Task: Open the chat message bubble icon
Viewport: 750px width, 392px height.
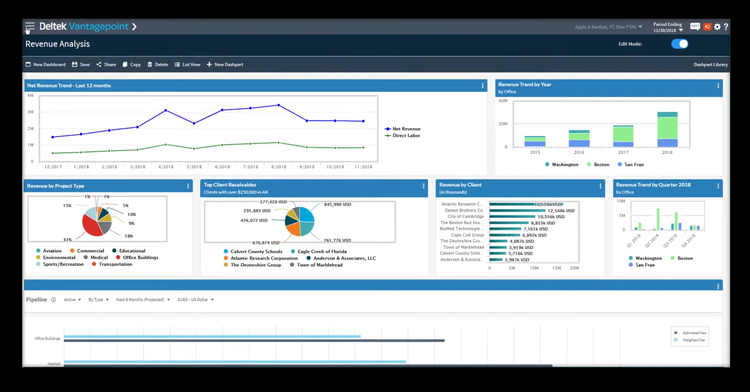Action: point(695,27)
